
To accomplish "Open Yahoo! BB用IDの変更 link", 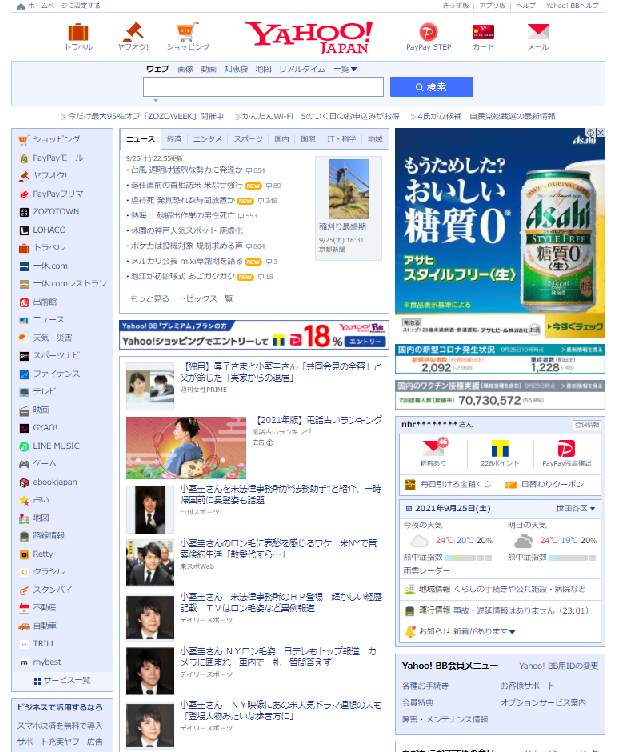I will click(x=559, y=666).
